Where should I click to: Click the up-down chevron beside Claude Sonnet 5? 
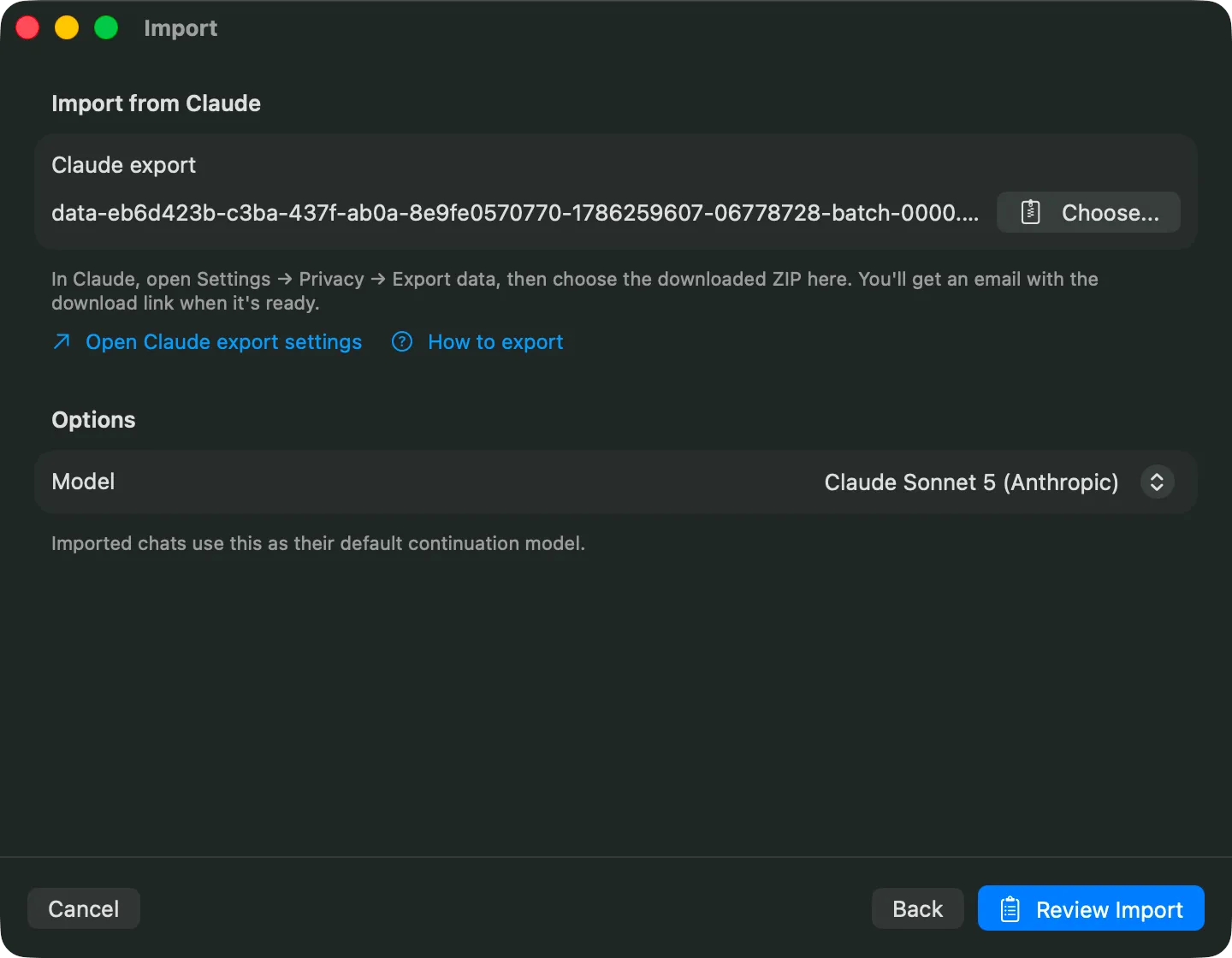click(x=1157, y=482)
